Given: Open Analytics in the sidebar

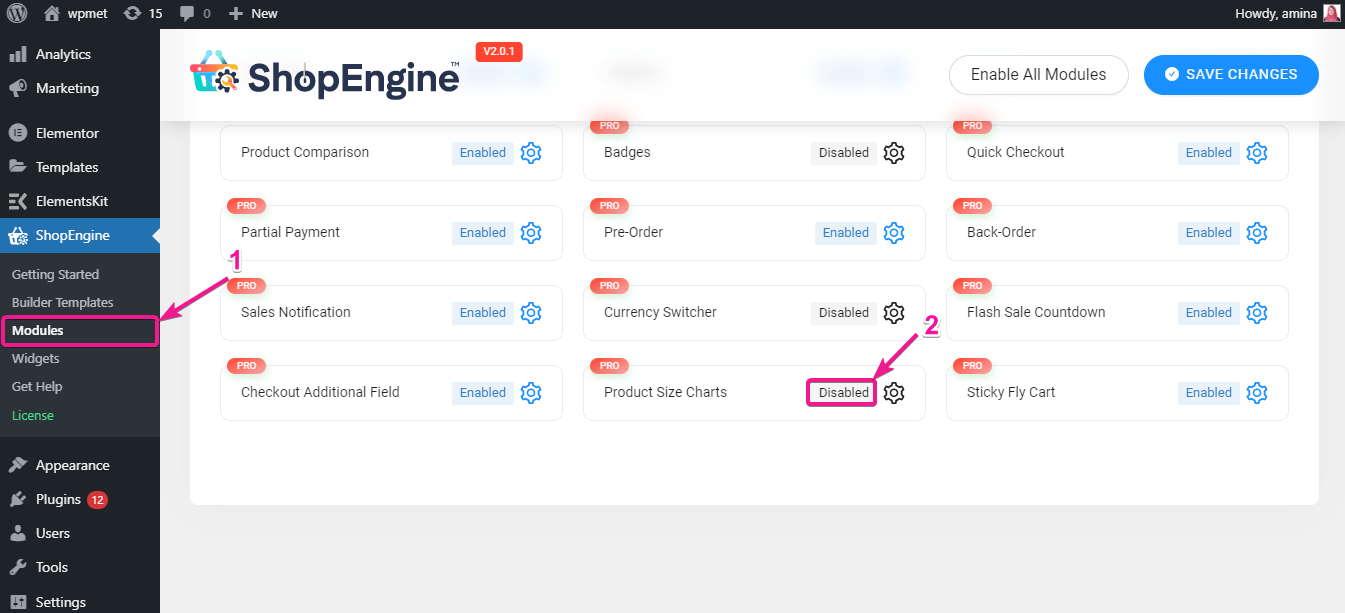Looking at the screenshot, I should click(x=80, y=54).
